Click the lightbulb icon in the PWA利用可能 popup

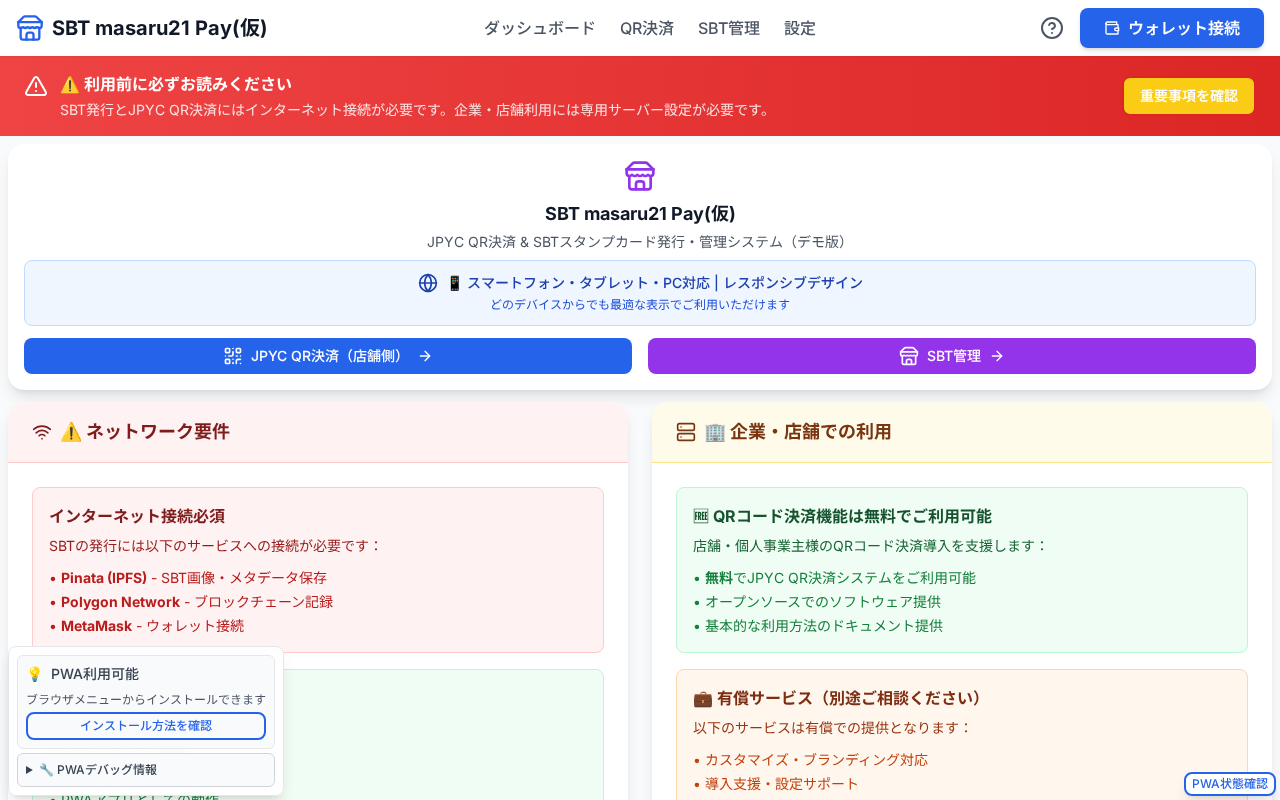tap(35, 674)
